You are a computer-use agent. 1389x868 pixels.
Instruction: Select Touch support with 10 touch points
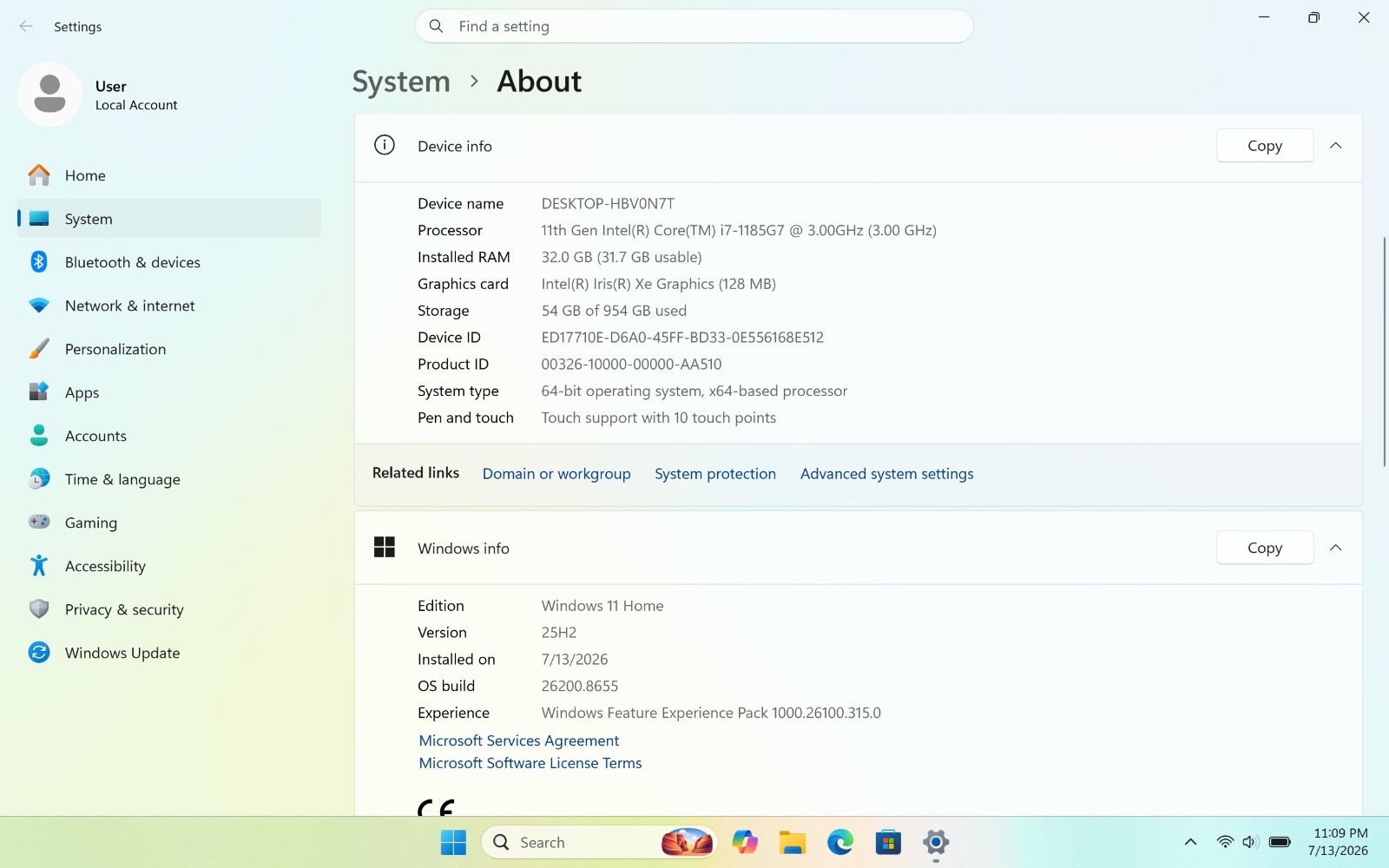(659, 418)
